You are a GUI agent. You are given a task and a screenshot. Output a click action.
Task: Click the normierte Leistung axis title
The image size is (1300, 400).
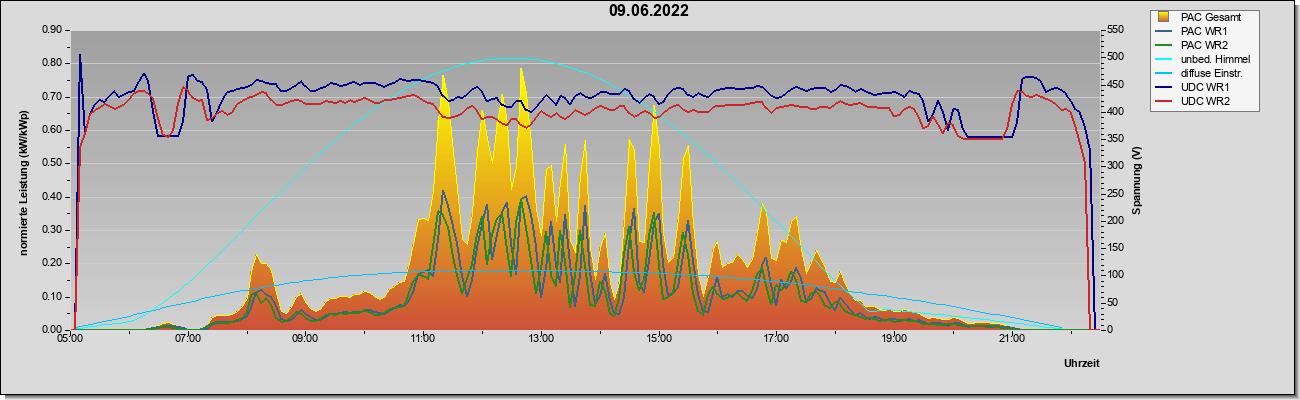[22, 180]
